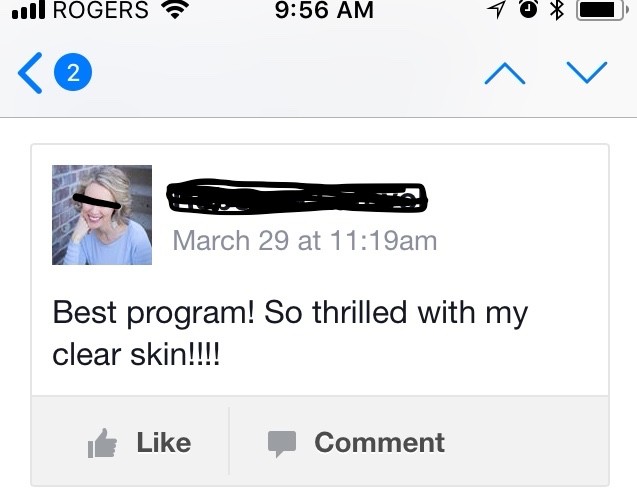Screen dimensions: 637x502
Task: Tap the blue back chevron arrow
Action: tap(30, 73)
